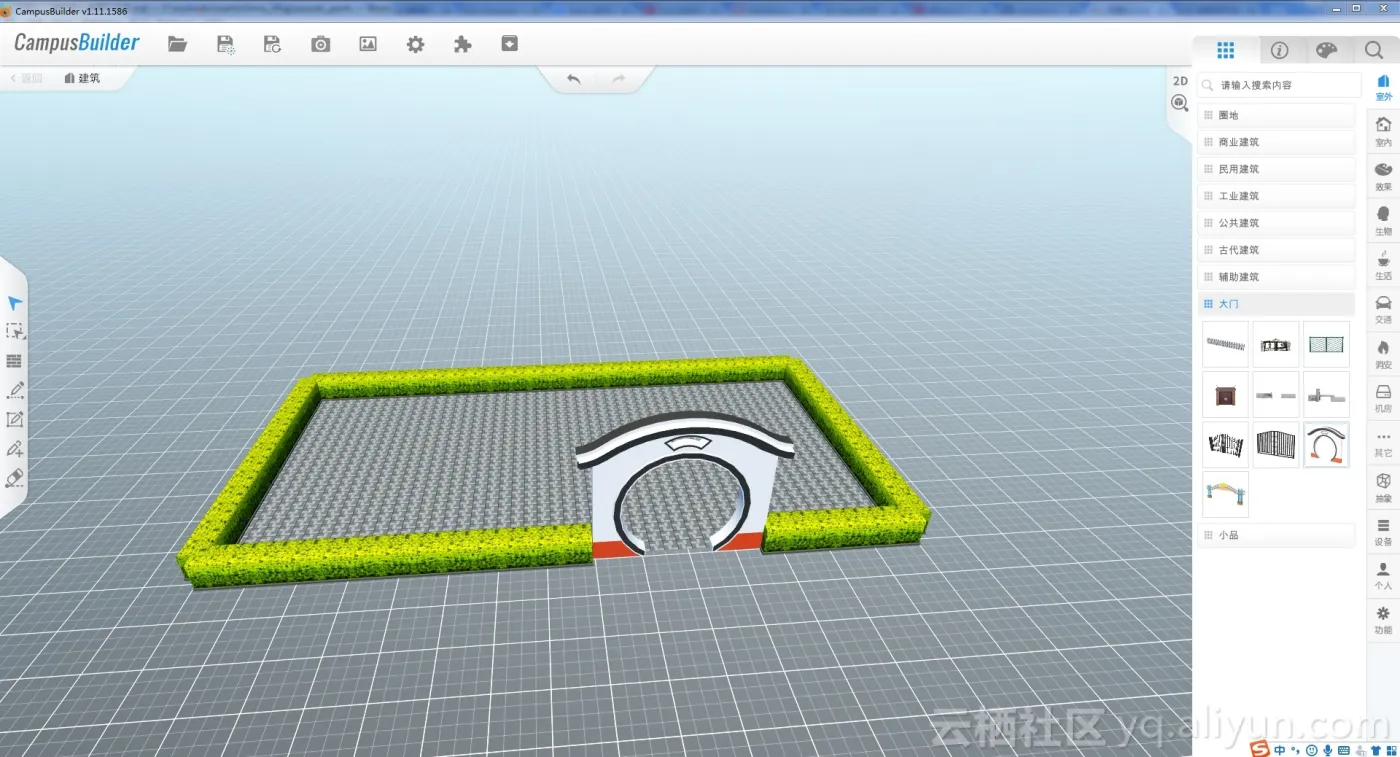
Task: Take a screenshot with the camera icon
Action: [x=320, y=44]
